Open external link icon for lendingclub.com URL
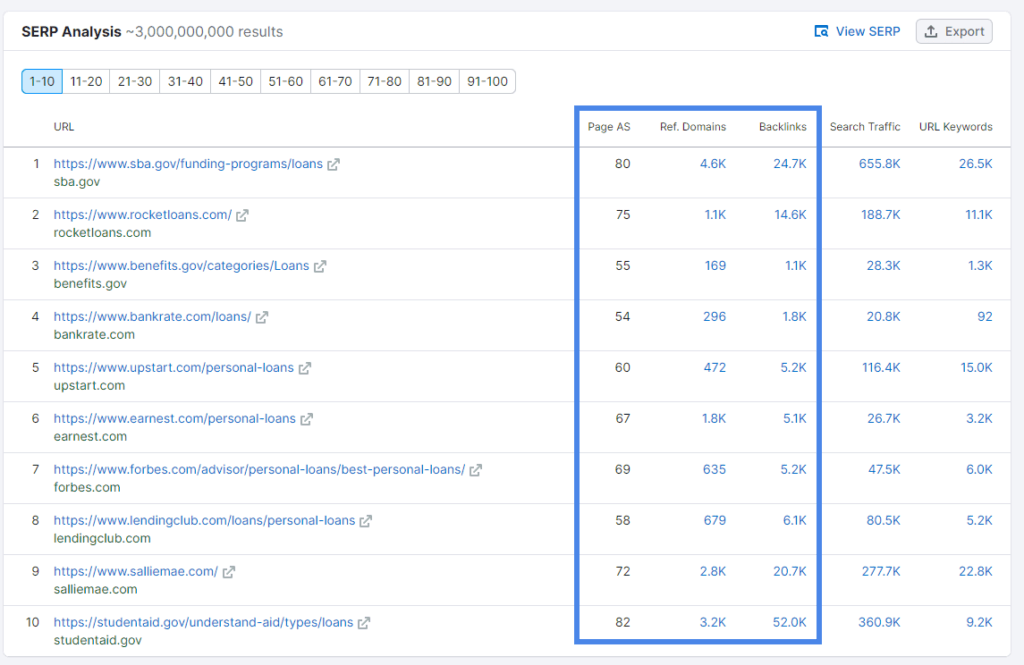 pyautogui.click(x=366, y=521)
